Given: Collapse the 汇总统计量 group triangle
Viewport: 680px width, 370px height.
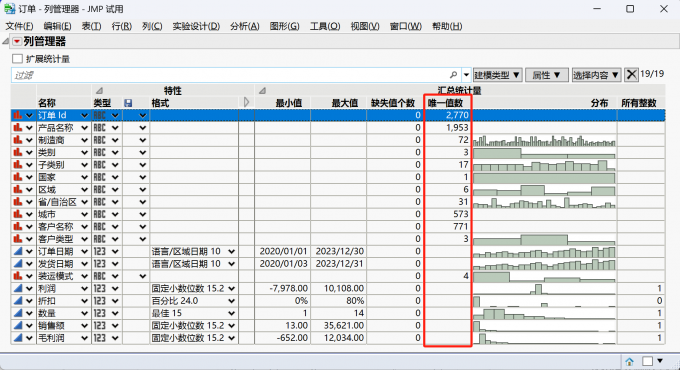Looking at the screenshot, I should click(262, 91).
